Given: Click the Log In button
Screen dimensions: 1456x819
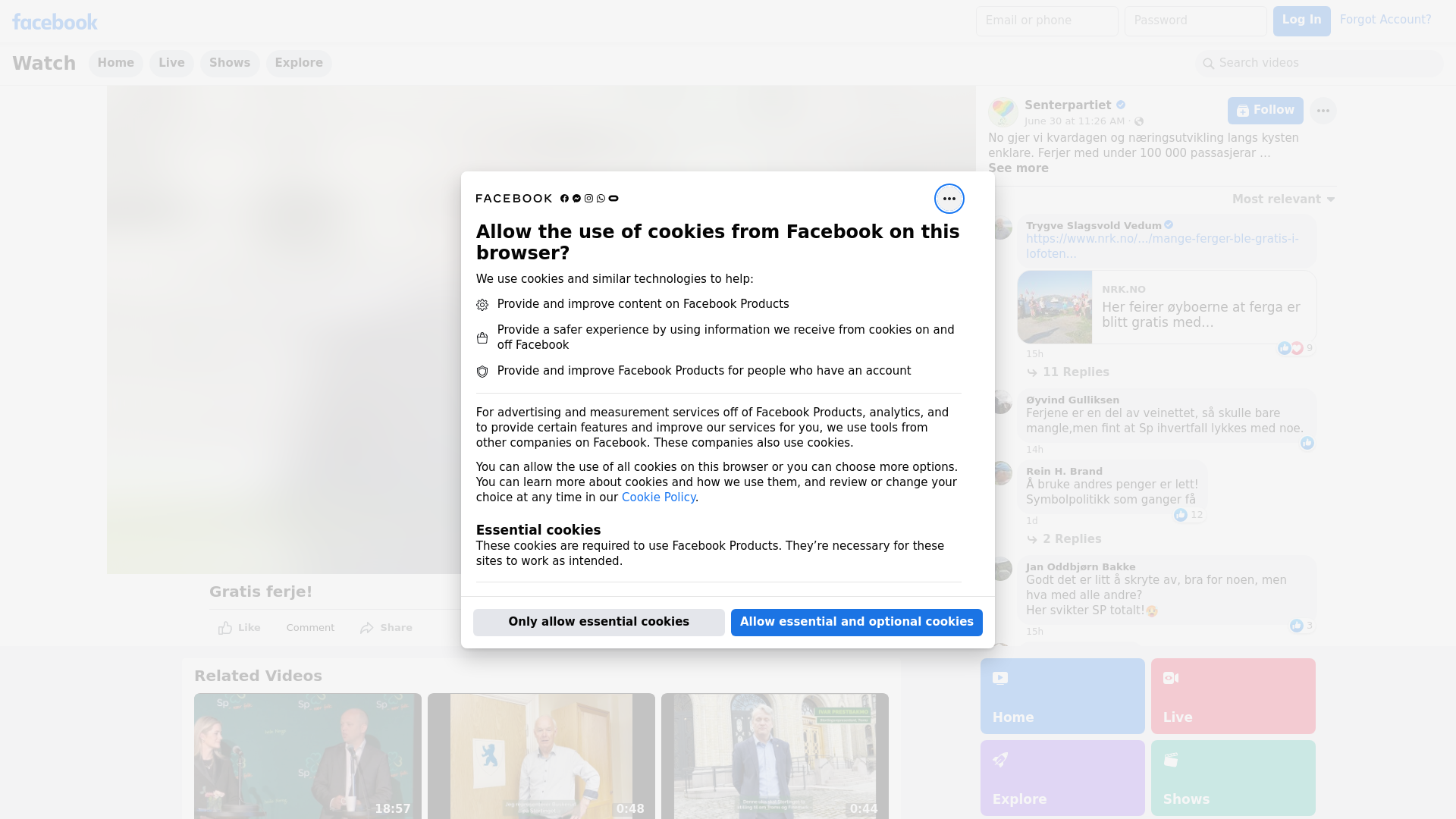Looking at the screenshot, I should [1301, 20].
